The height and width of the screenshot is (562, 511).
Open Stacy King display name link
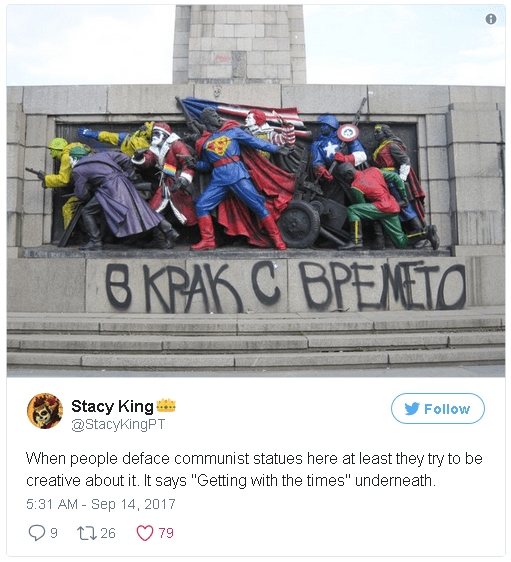point(112,406)
